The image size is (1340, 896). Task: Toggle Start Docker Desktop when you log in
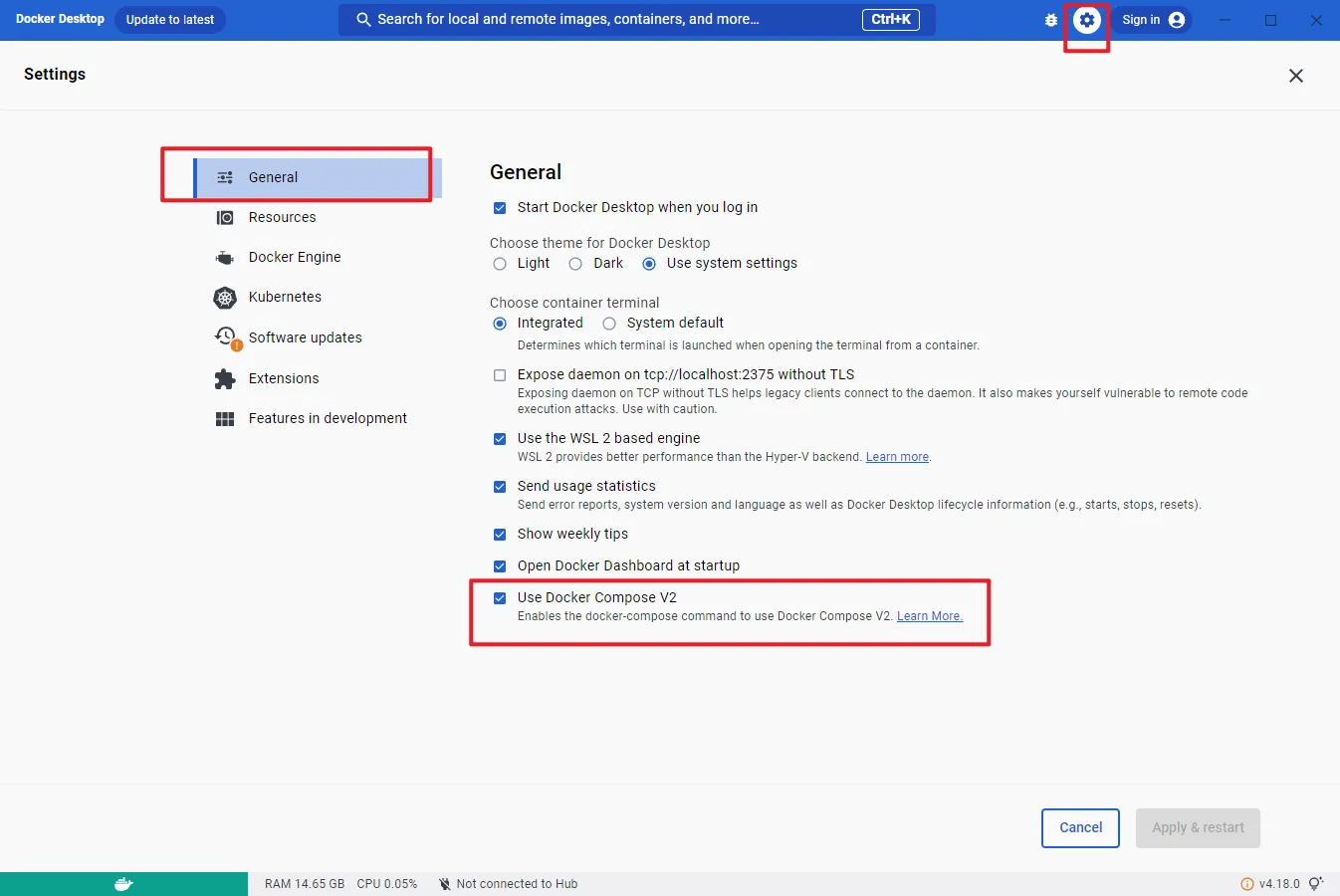coord(500,208)
